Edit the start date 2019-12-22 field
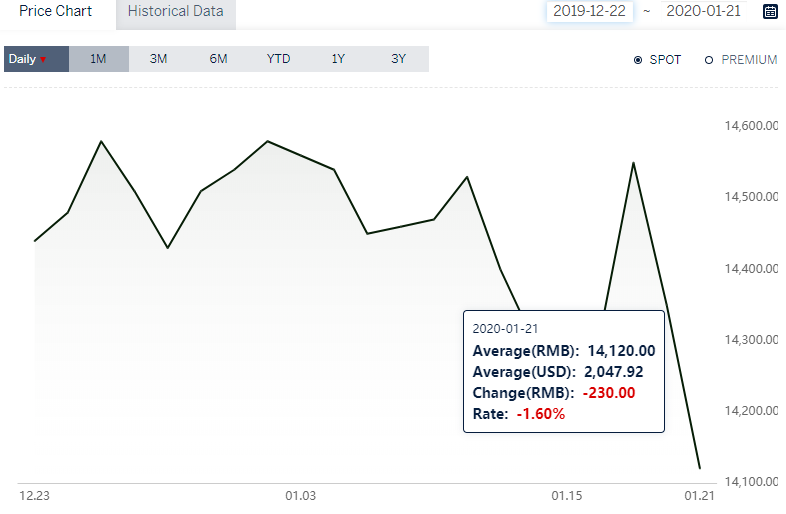The height and width of the screenshot is (514, 786). pyautogui.click(x=590, y=11)
